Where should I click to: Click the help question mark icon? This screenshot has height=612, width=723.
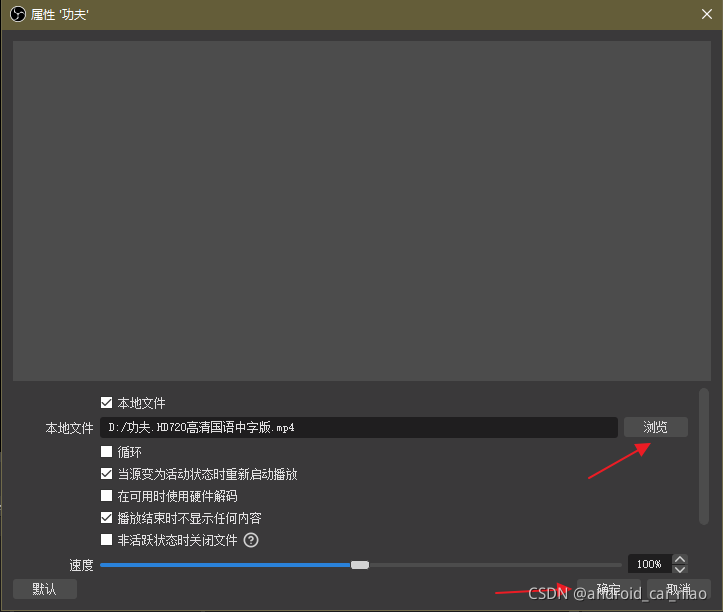point(251,540)
